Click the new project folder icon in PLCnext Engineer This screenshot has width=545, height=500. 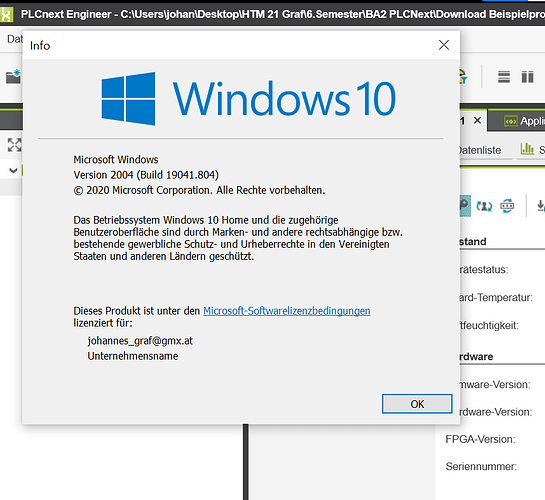pyautogui.click(x=14, y=76)
